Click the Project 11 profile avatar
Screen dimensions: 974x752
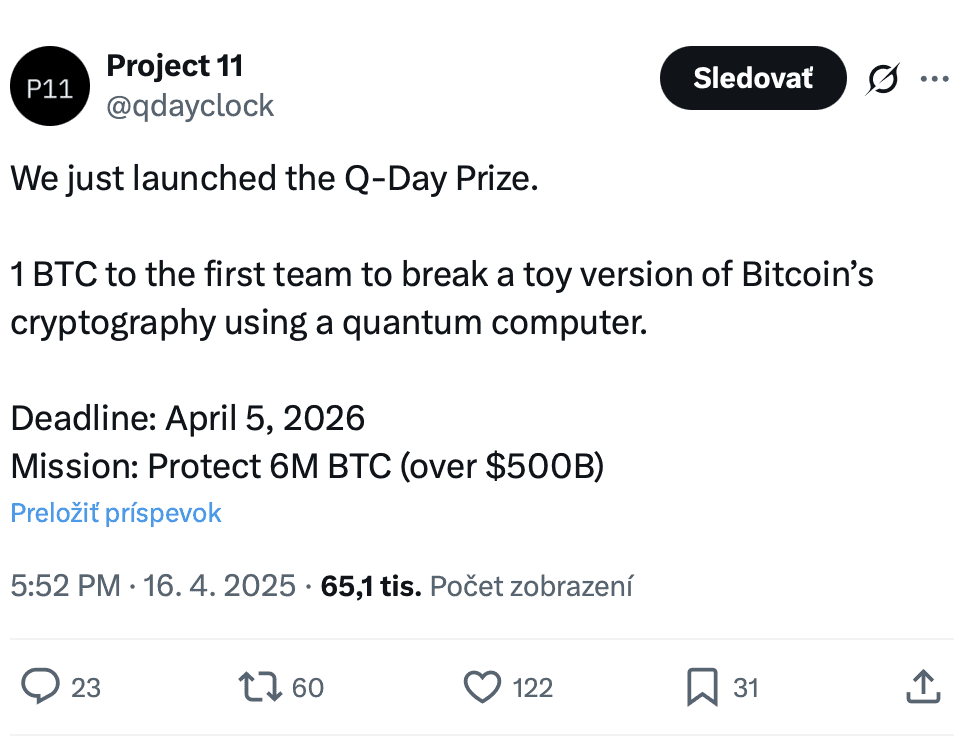50,86
